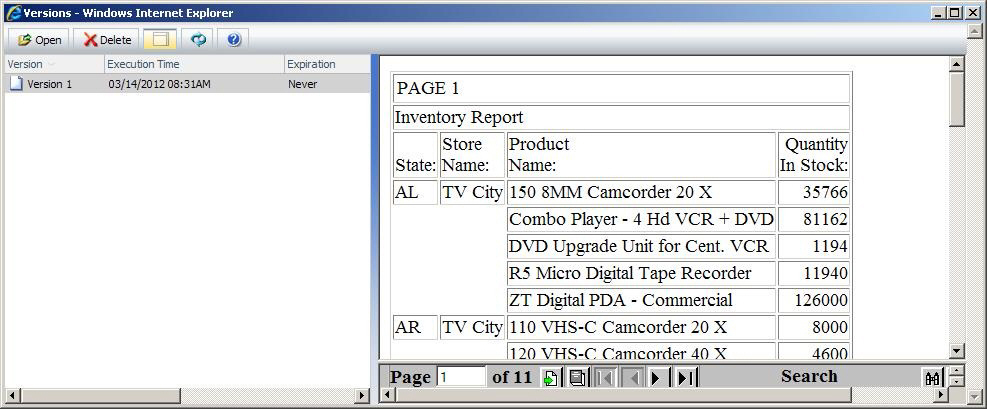This screenshot has width=987, height=409.
Task: Click the page number input field
Action: coord(461,377)
